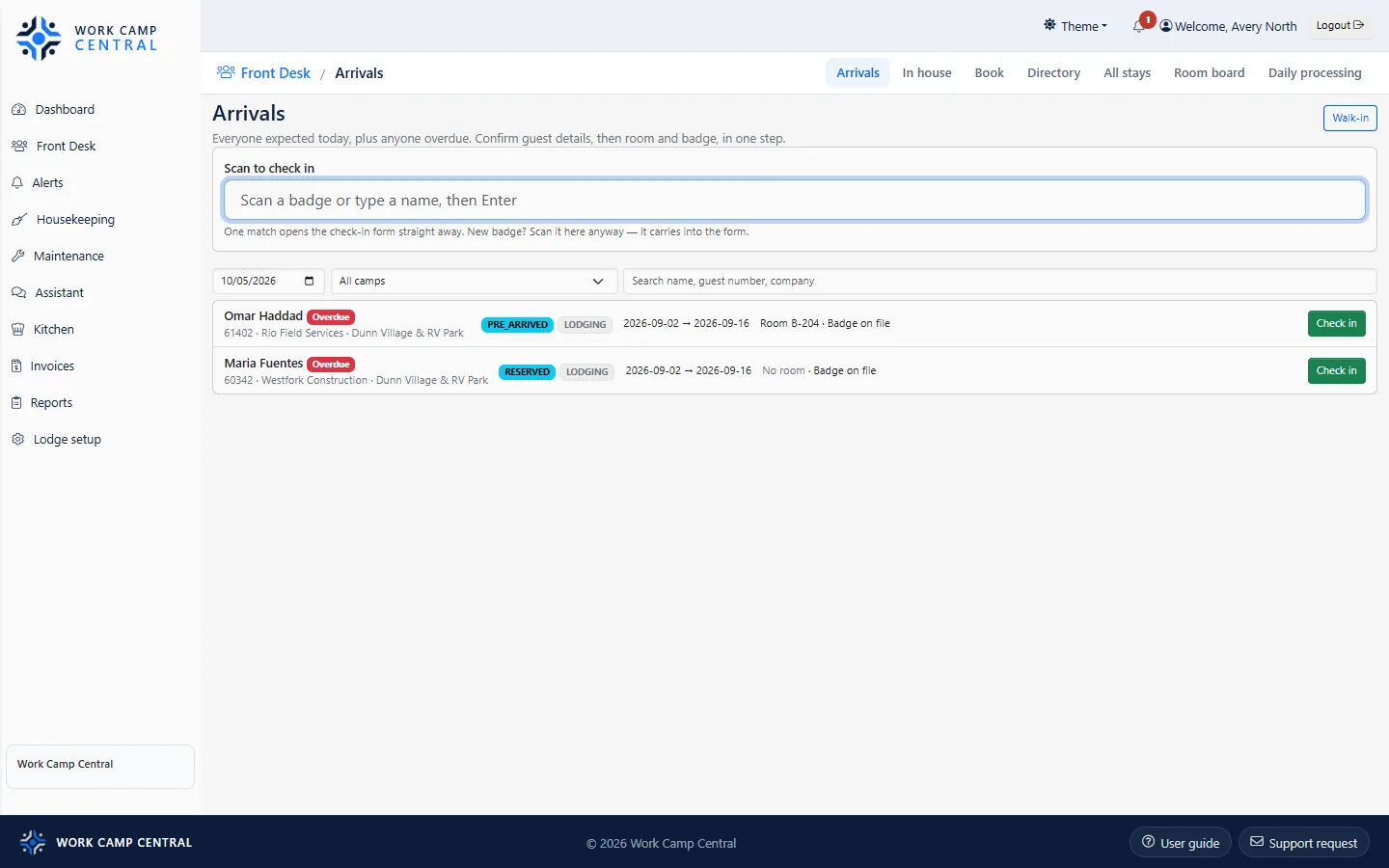Click the Kitchen basket icon
Screen dimensions: 1389x868
tap(17, 330)
